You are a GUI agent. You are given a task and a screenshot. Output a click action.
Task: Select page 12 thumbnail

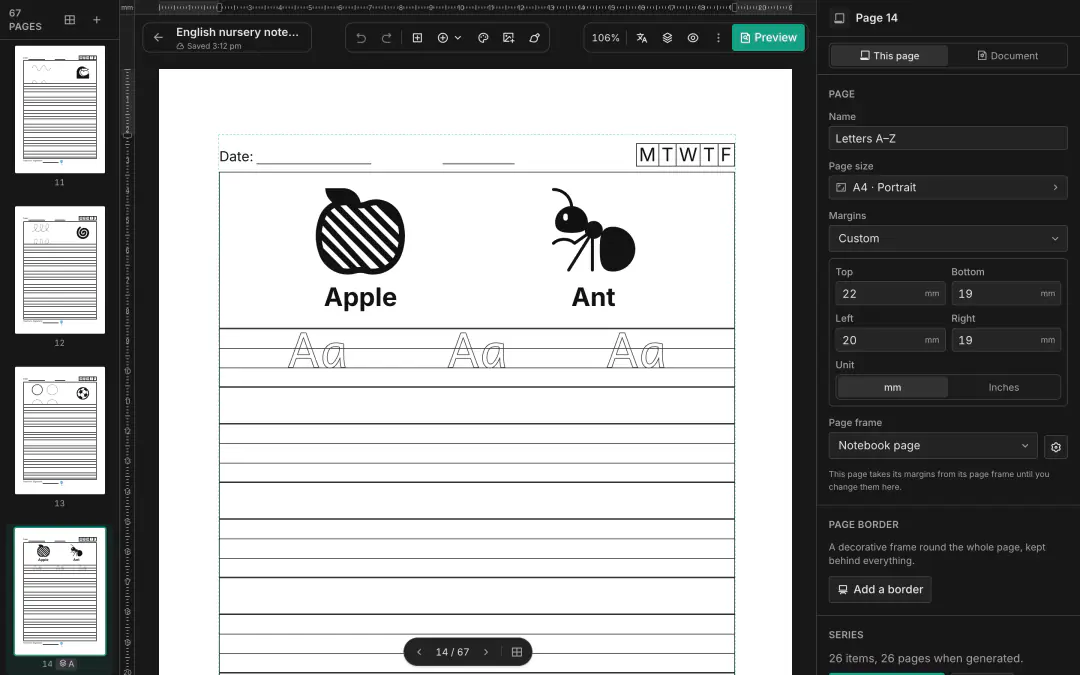[60, 270]
